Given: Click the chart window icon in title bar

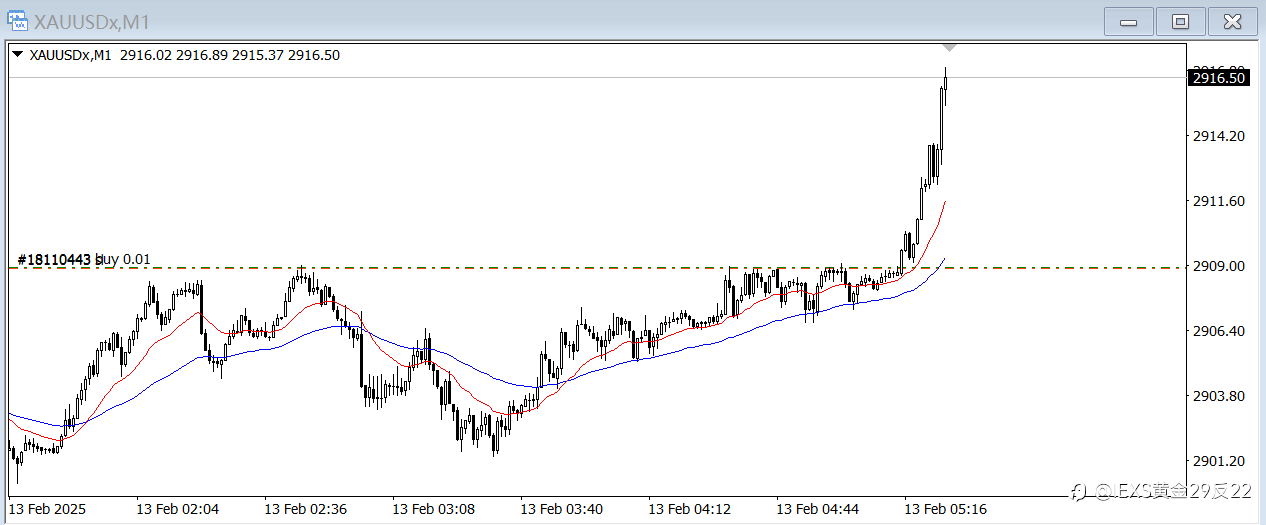Looking at the screenshot, I should click(18, 21).
